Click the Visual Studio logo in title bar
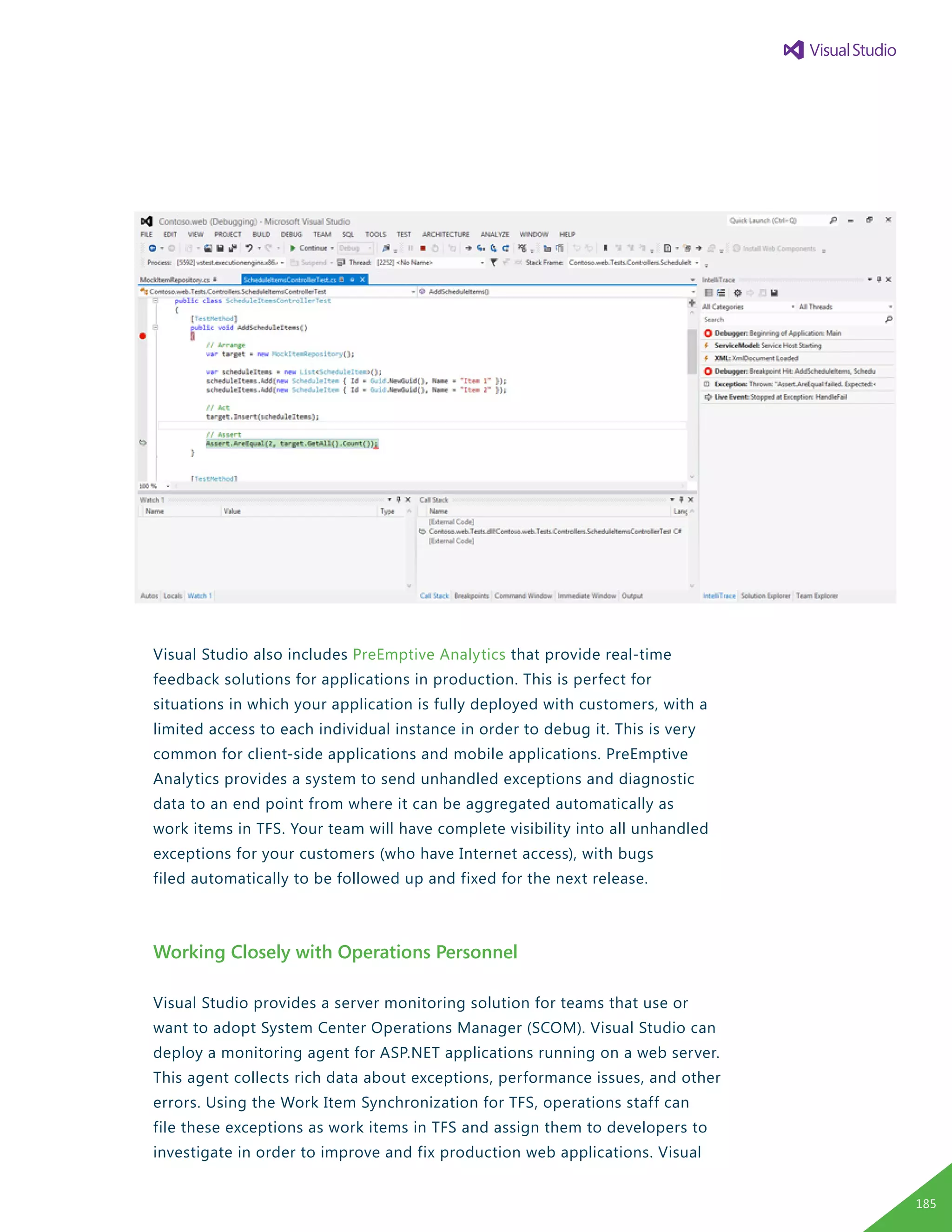The width and height of the screenshot is (952, 1232). point(147,221)
